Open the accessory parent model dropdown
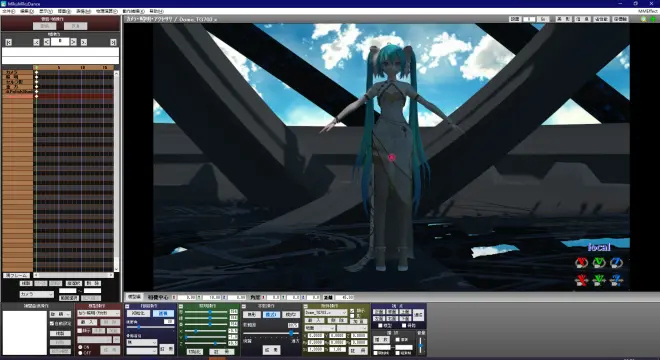660x360 pixels. coord(319,328)
